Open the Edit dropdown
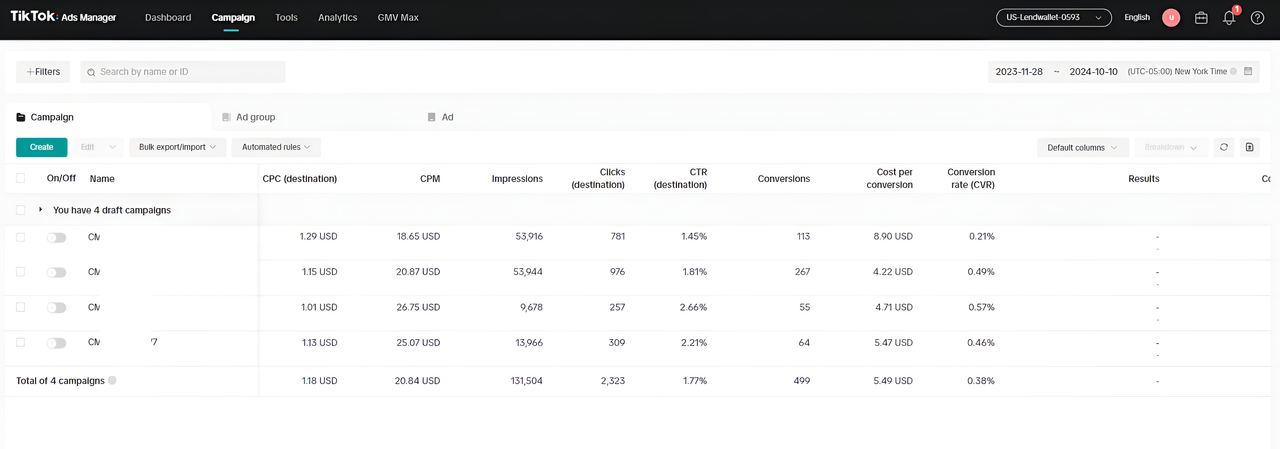This screenshot has width=1280, height=449. (x=98, y=147)
